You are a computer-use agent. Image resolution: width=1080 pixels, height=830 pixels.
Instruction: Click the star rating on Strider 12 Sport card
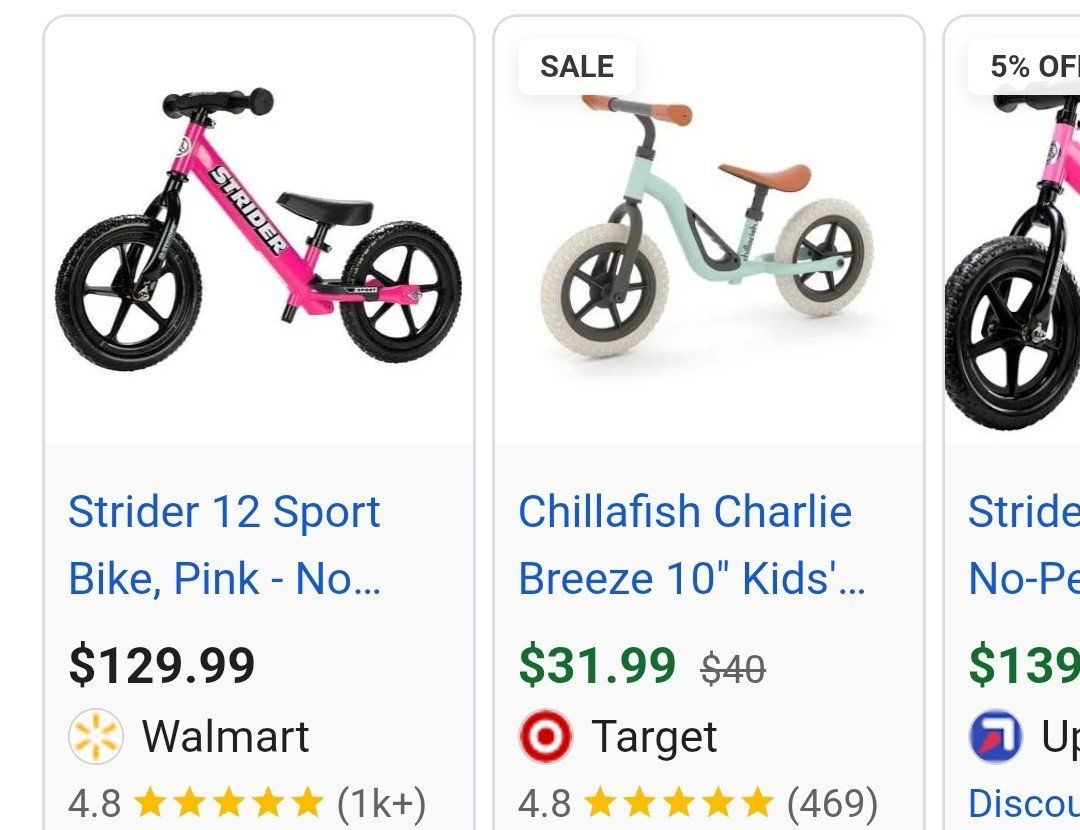[228, 802]
